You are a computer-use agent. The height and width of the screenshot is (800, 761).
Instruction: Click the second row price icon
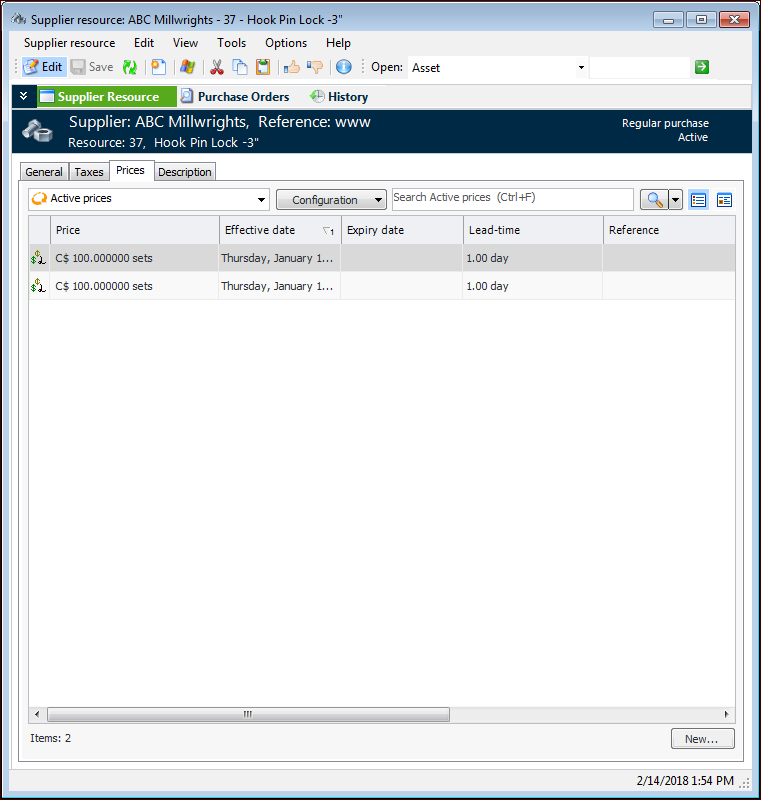[x=38, y=286]
